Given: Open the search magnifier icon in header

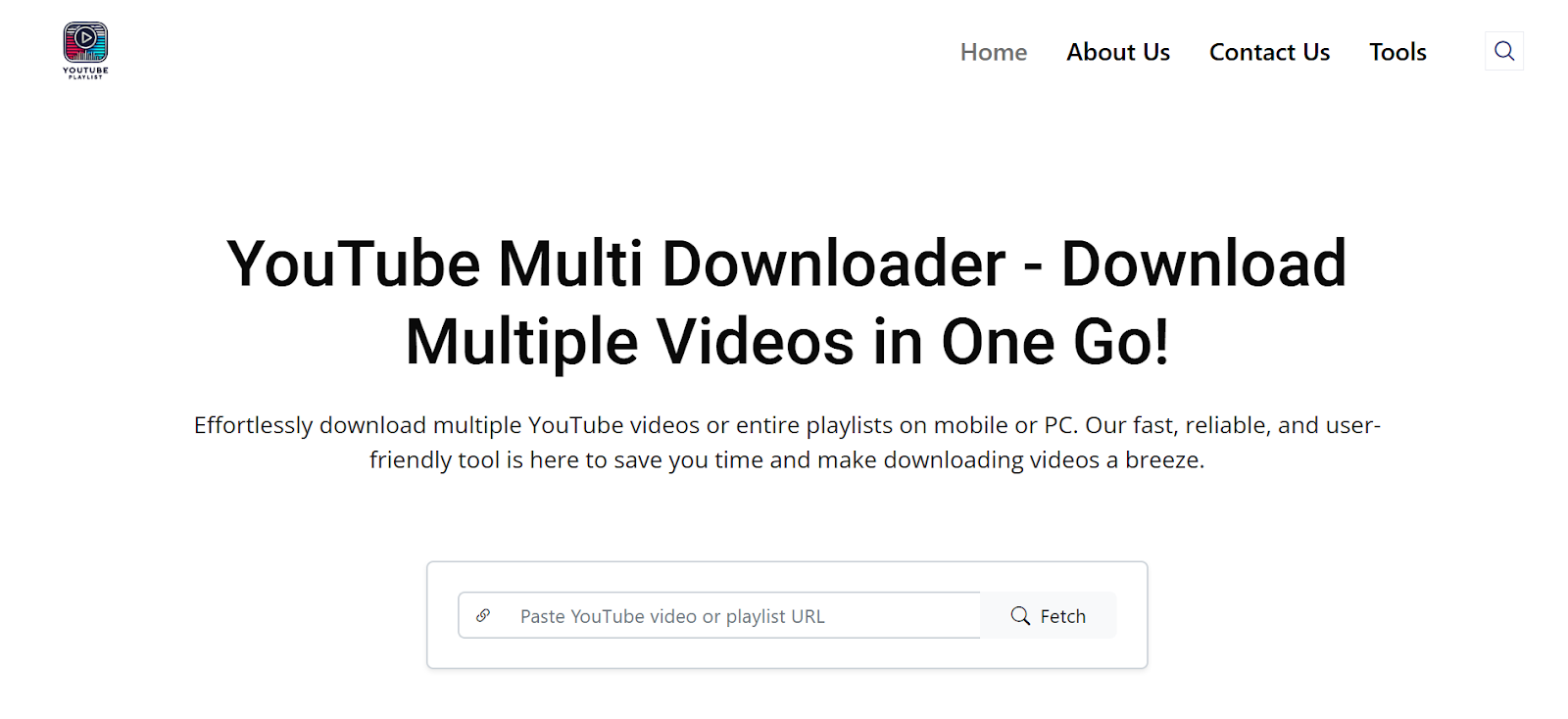Looking at the screenshot, I should click(1504, 51).
